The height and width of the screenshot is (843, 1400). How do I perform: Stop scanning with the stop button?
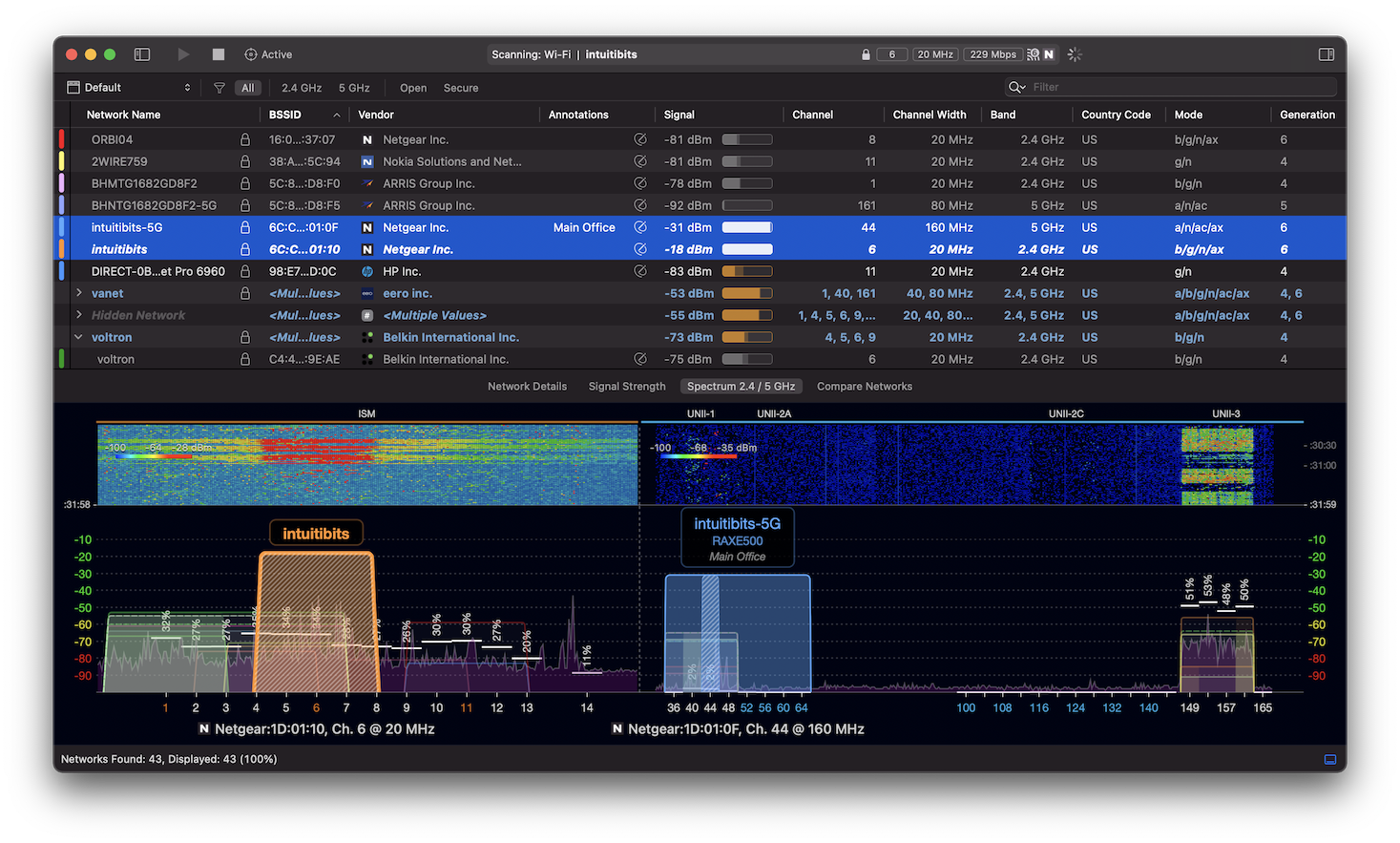tap(219, 54)
